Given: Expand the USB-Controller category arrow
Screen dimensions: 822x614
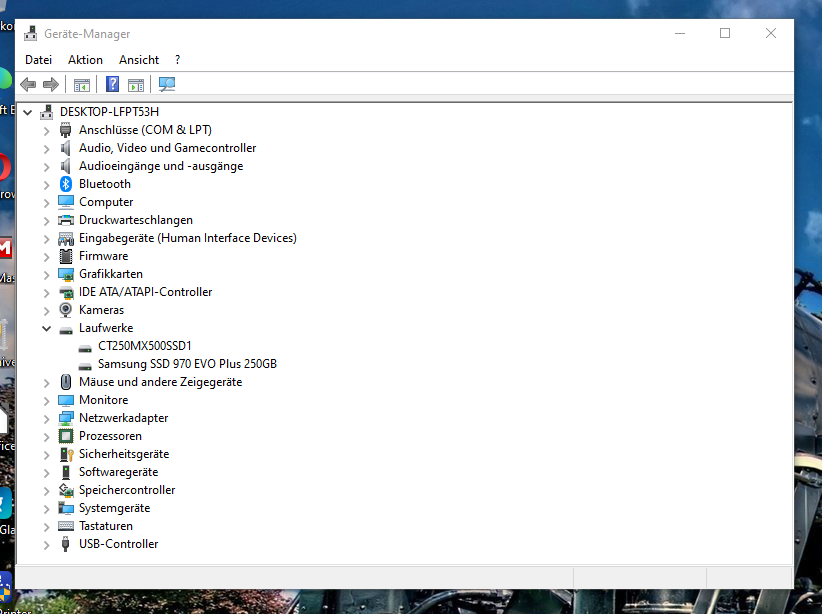Looking at the screenshot, I should coord(47,545).
